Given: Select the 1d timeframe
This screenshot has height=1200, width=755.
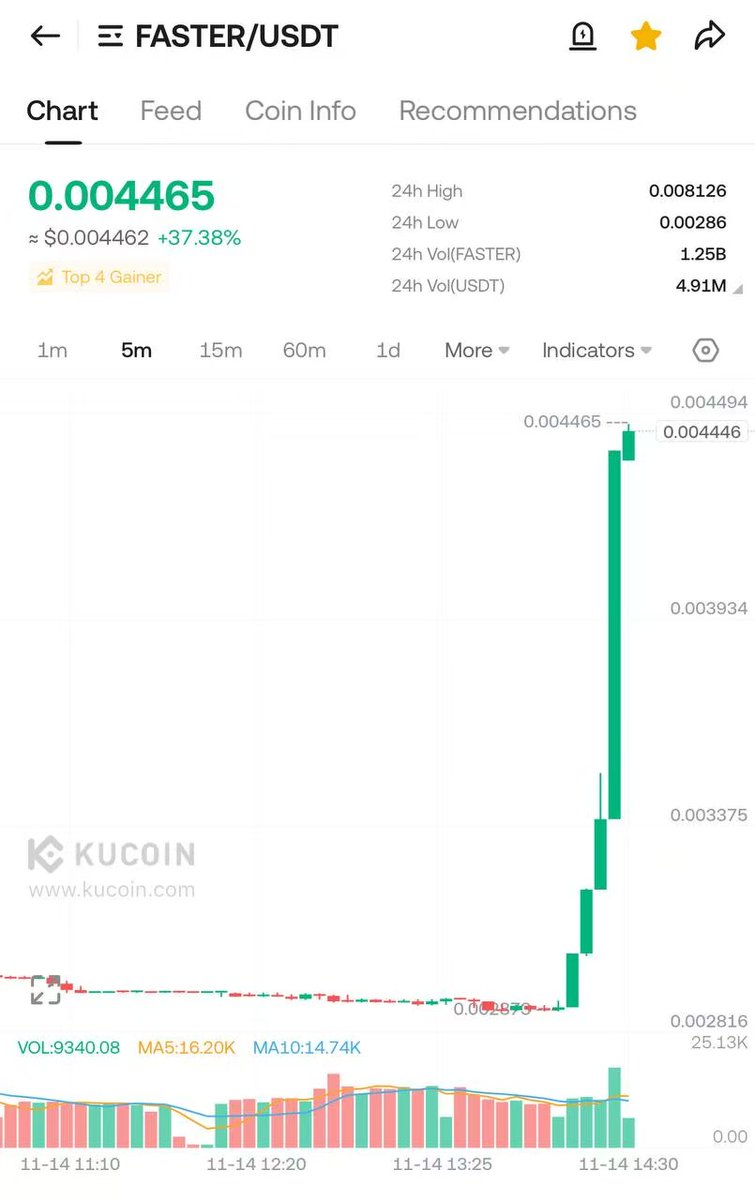Looking at the screenshot, I should (388, 350).
